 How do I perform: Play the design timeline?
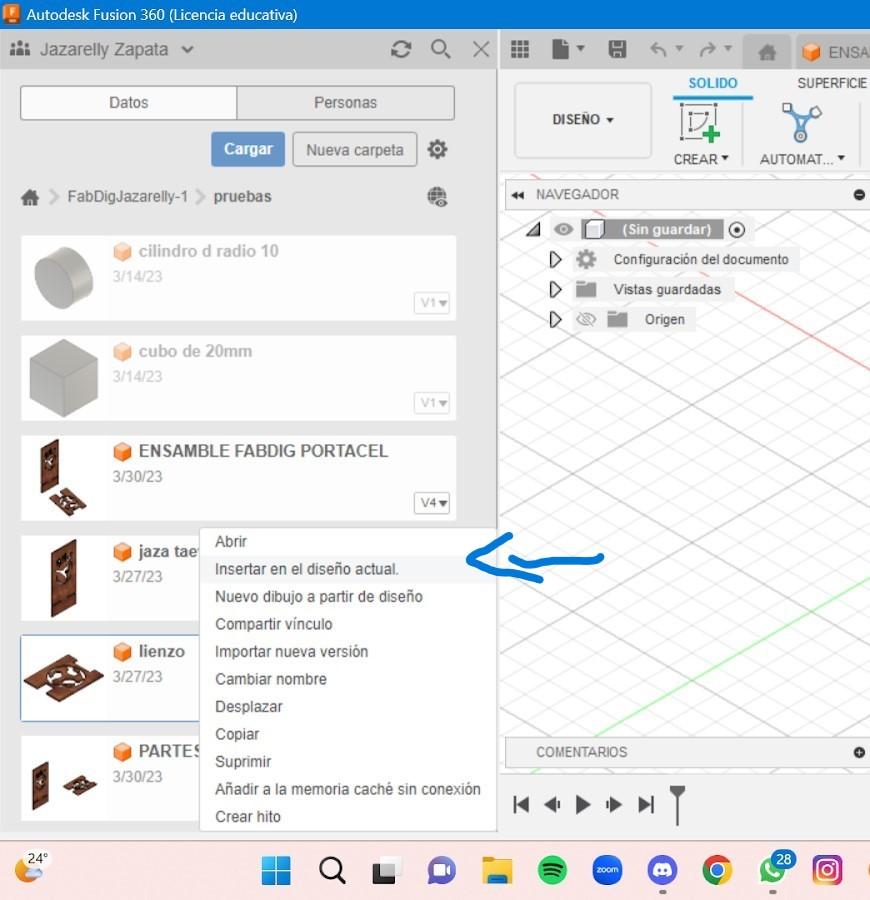(582, 805)
